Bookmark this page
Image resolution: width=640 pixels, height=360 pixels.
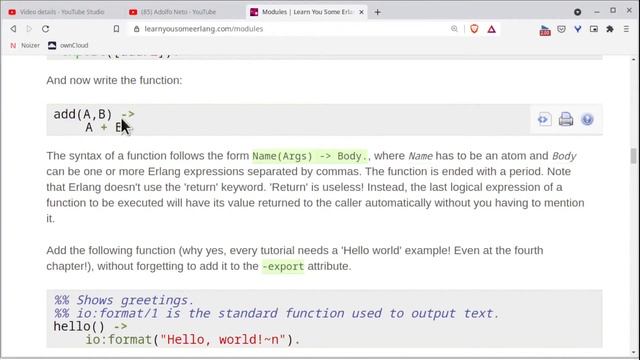(x=116, y=29)
